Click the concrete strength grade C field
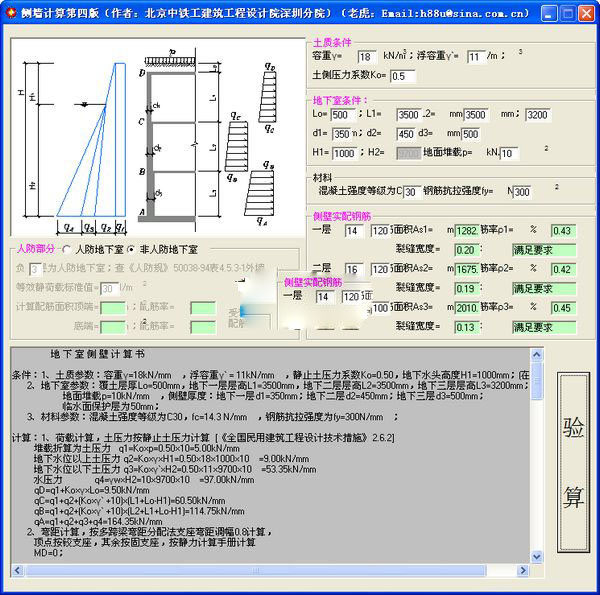The height and width of the screenshot is (595, 600). click(x=411, y=192)
